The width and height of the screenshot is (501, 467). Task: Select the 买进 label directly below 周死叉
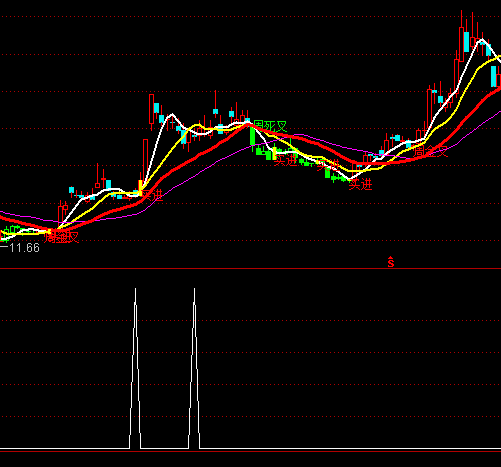[x=285, y=161]
